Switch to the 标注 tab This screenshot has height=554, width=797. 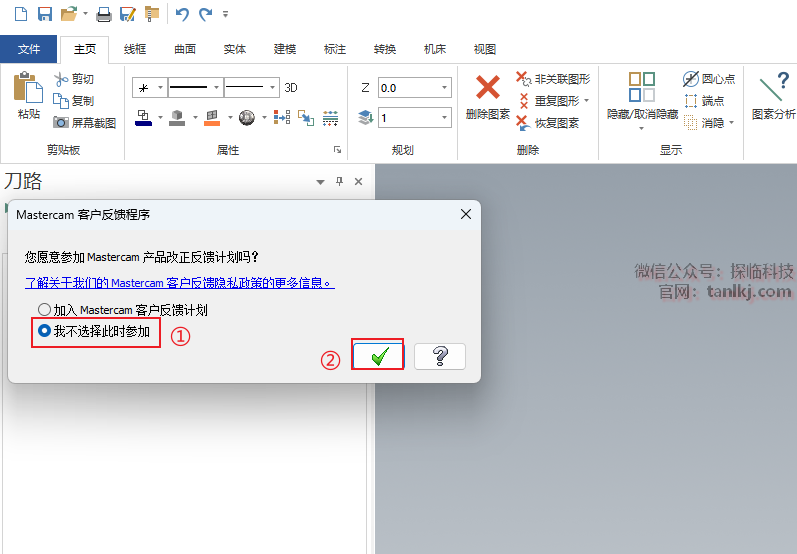(335, 49)
